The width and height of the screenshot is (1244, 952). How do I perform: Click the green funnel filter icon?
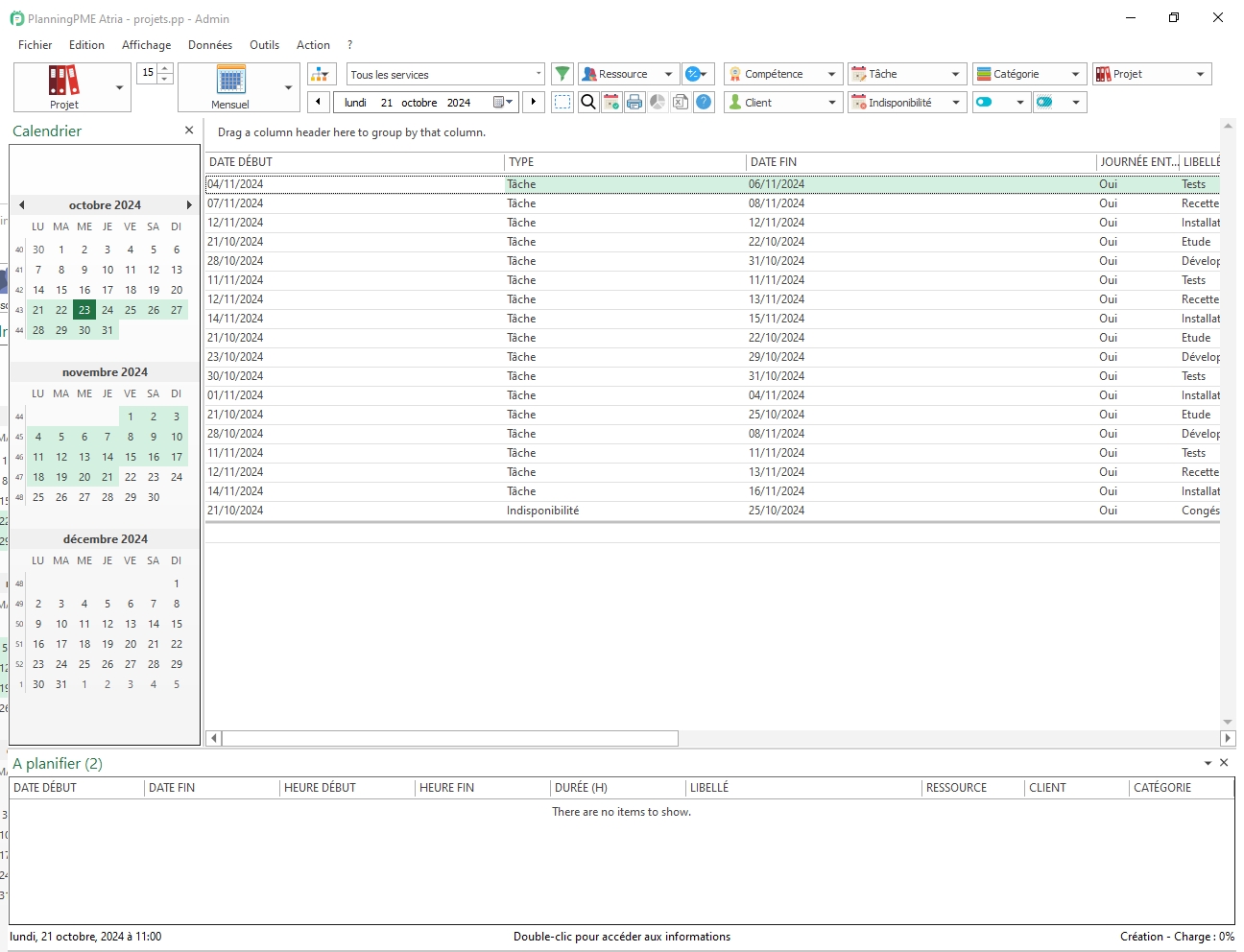pyautogui.click(x=563, y=74)
